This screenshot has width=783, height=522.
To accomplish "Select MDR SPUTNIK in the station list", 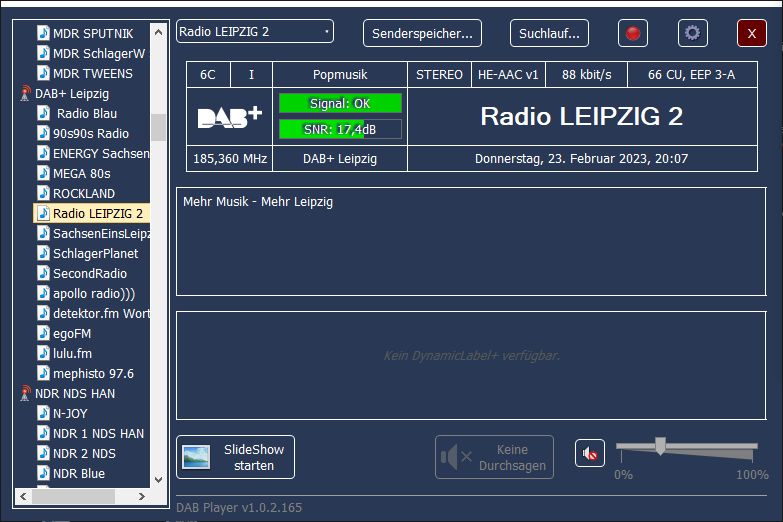I will point(92,33).
